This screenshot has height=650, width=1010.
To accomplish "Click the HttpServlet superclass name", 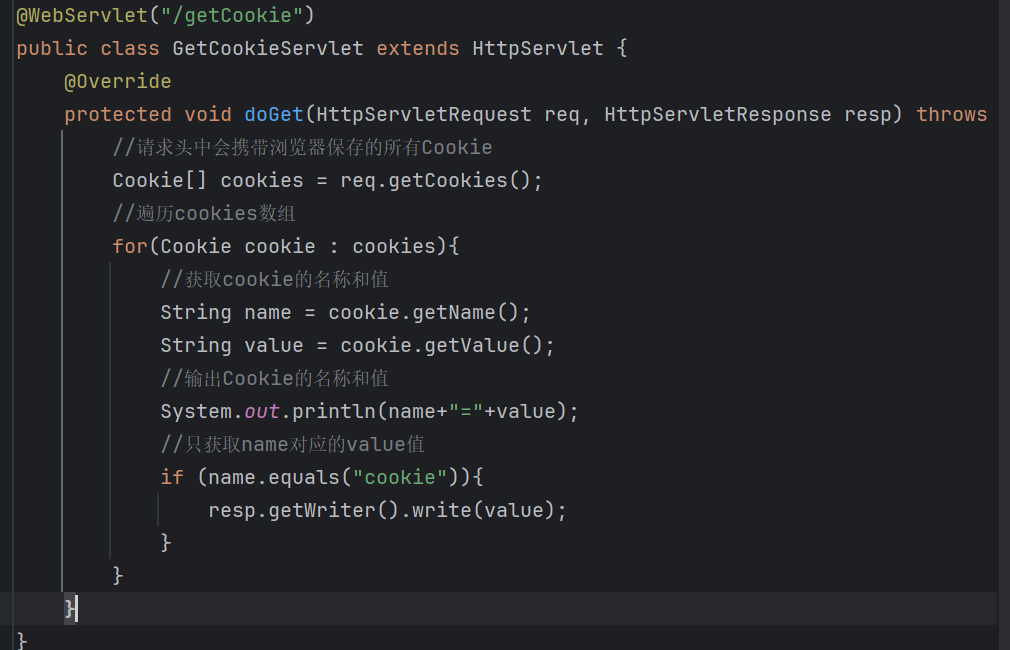I will pyautogui.click(x=538, y=48).
